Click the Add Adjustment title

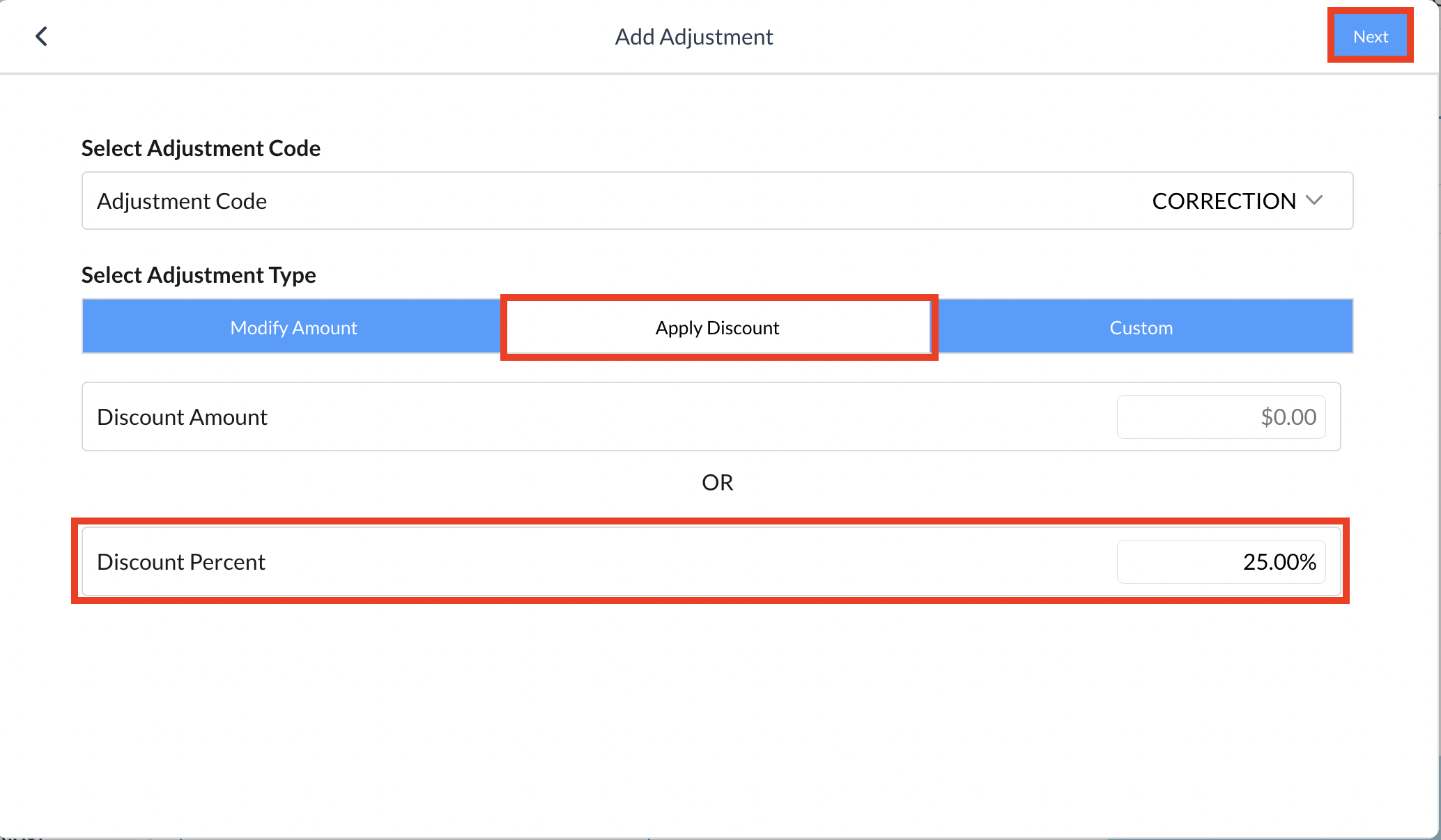pos(694,36)
